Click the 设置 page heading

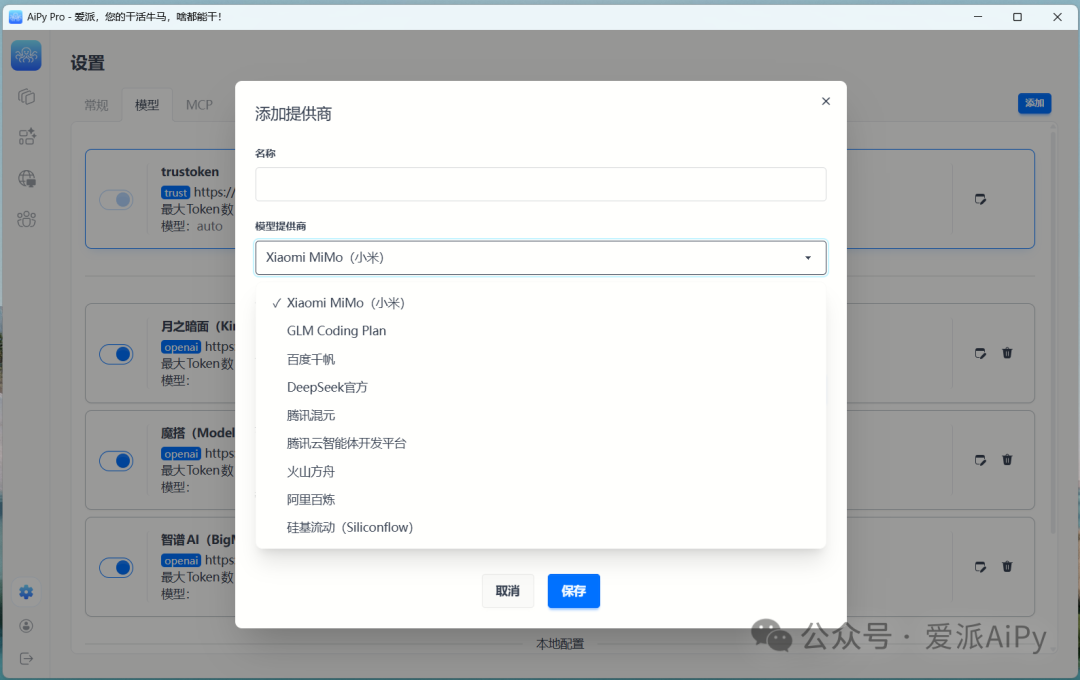coord(87,63)
